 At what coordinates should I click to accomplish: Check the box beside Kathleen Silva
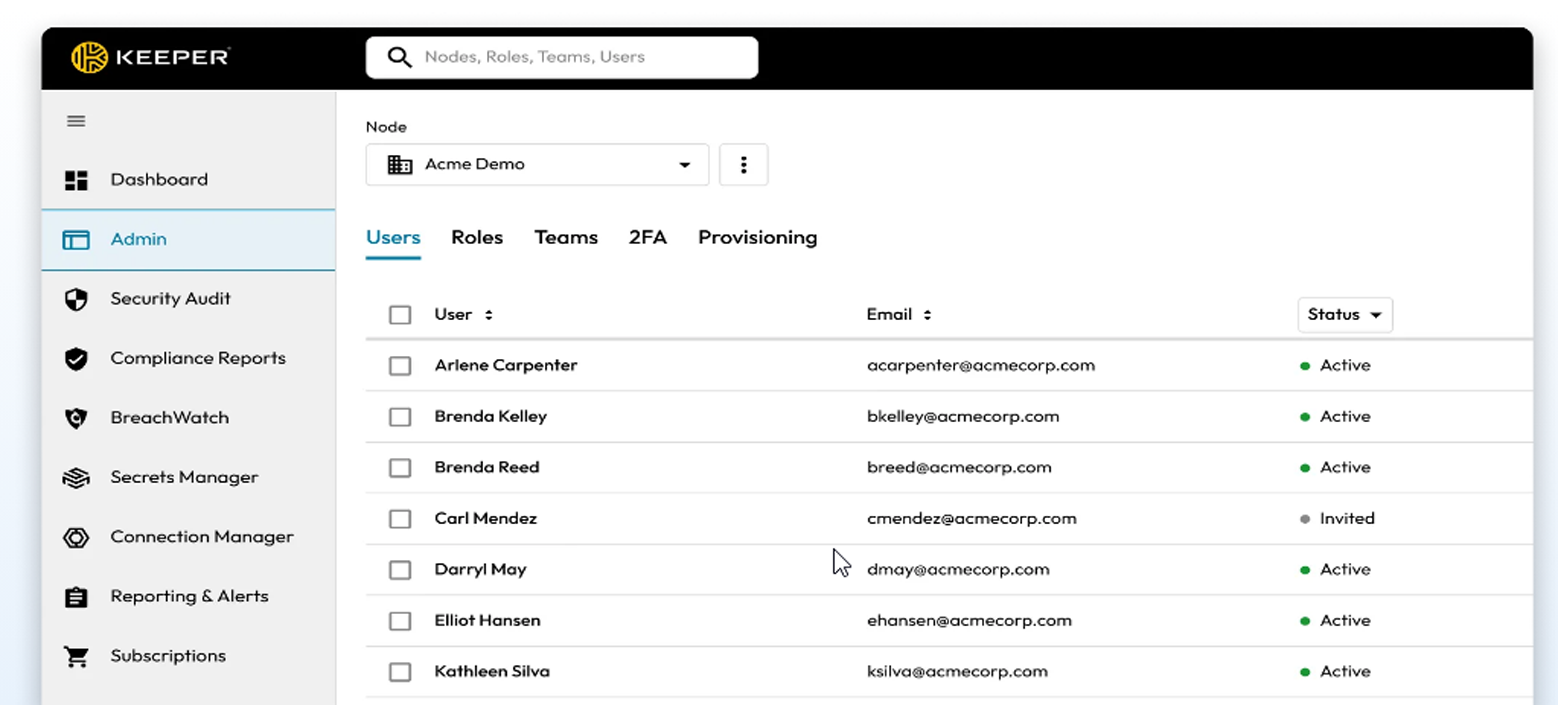pos(400,671)
